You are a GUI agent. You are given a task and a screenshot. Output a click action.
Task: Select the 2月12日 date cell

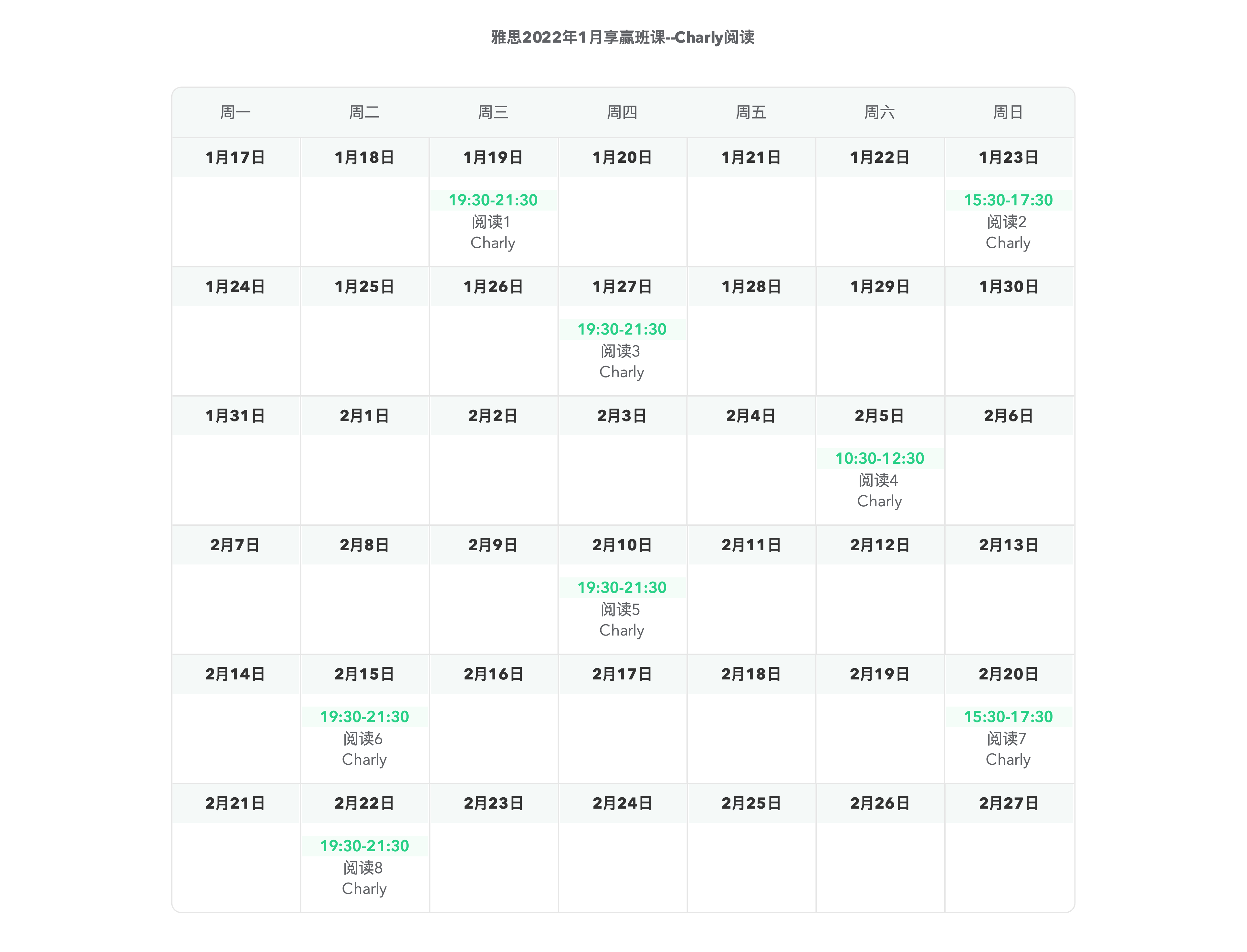point(880,544)
